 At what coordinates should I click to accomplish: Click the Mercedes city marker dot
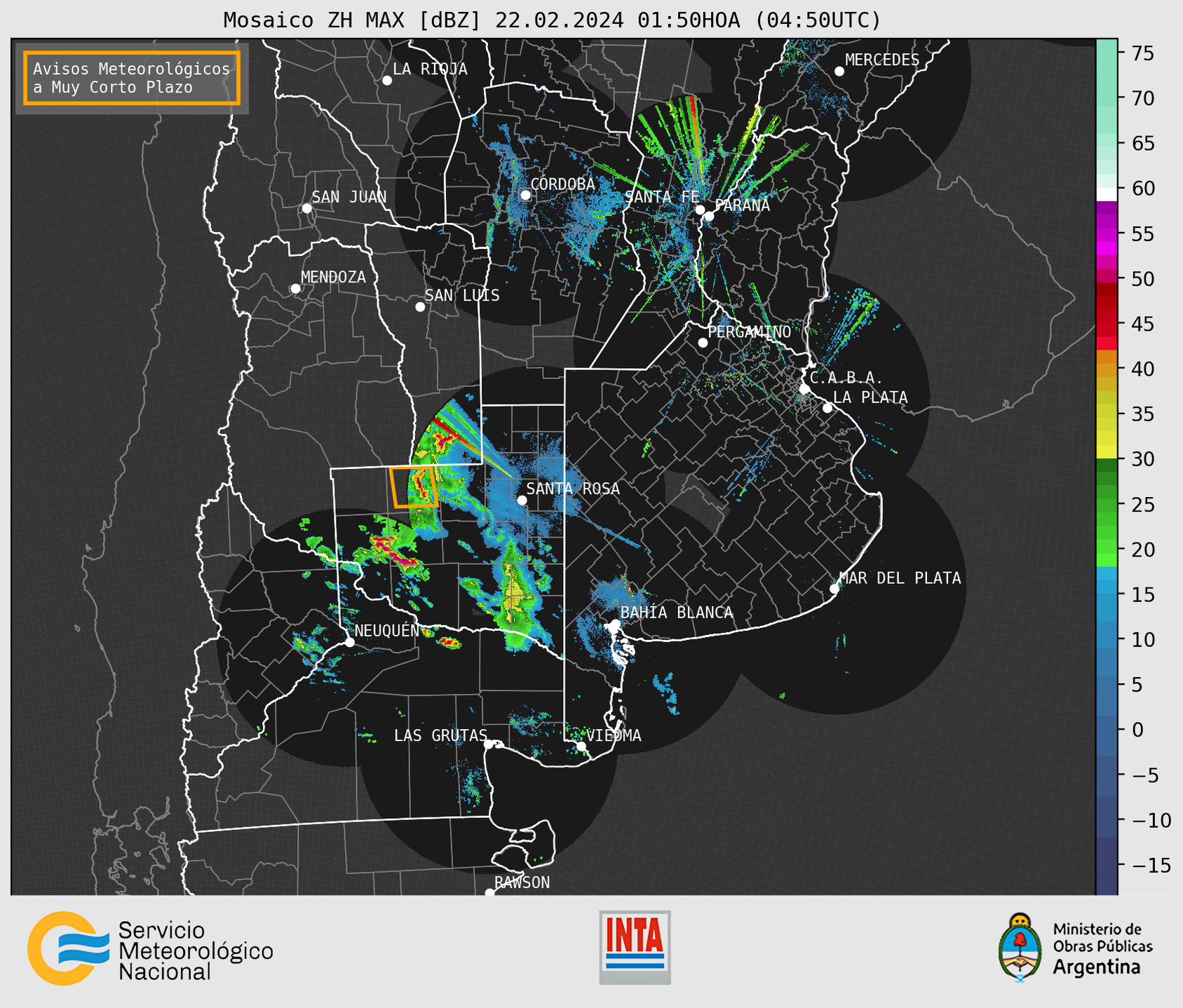point(839,71)
